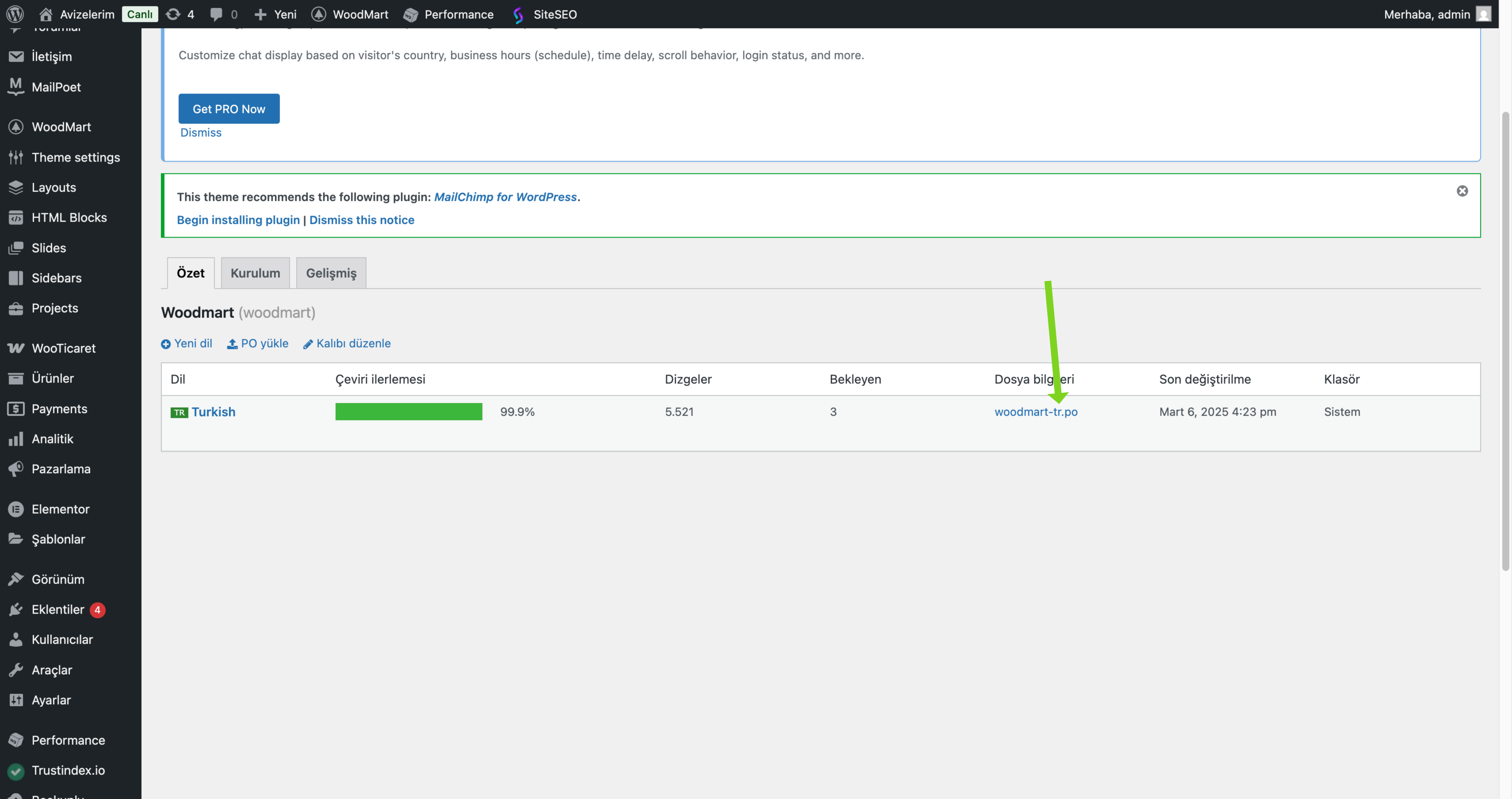Open the Avizelerim site home icon
The height and width of the screenshot is (799, 1512).
click(x=46, y=14)
